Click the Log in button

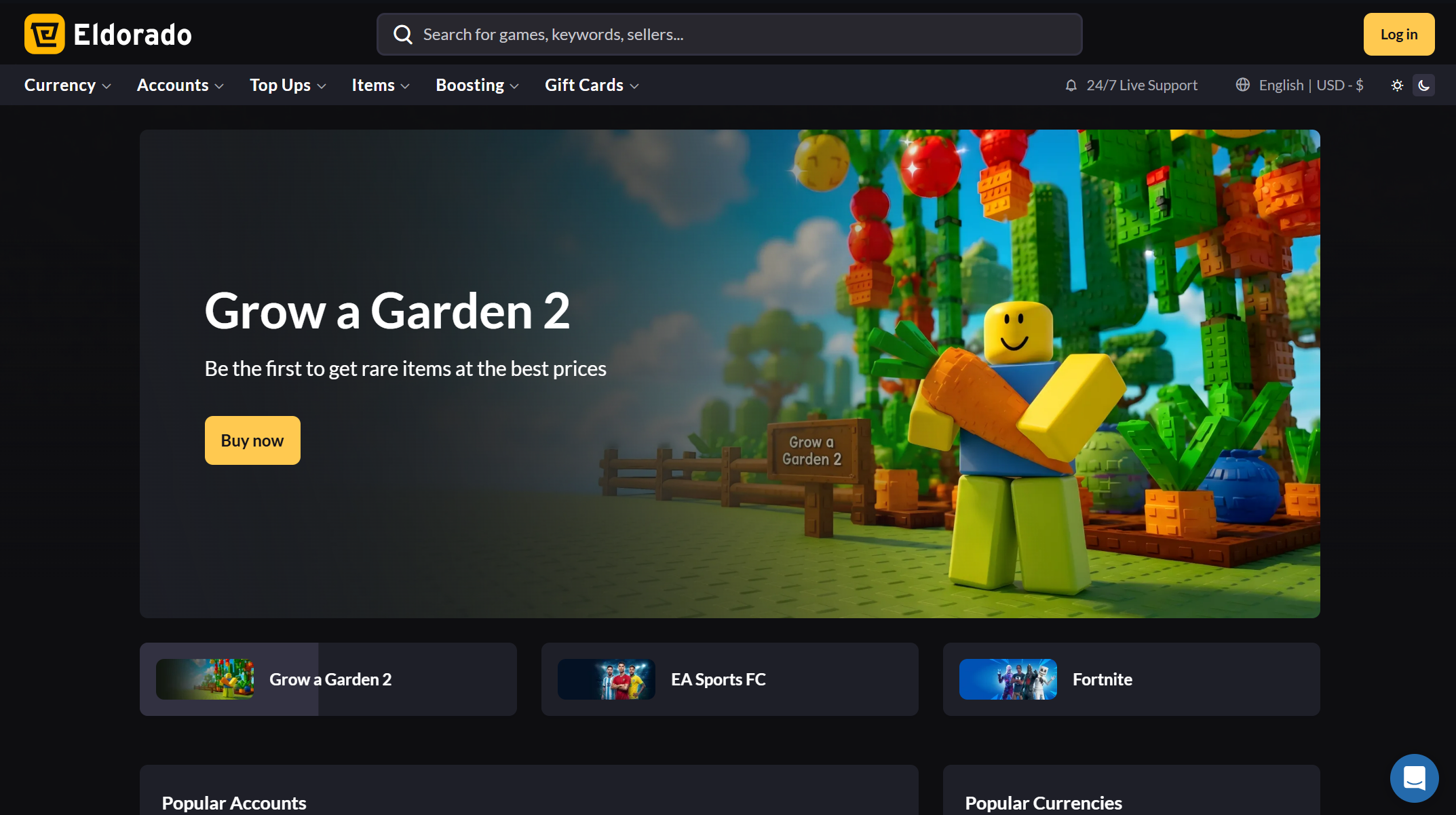click(1399, 35)
